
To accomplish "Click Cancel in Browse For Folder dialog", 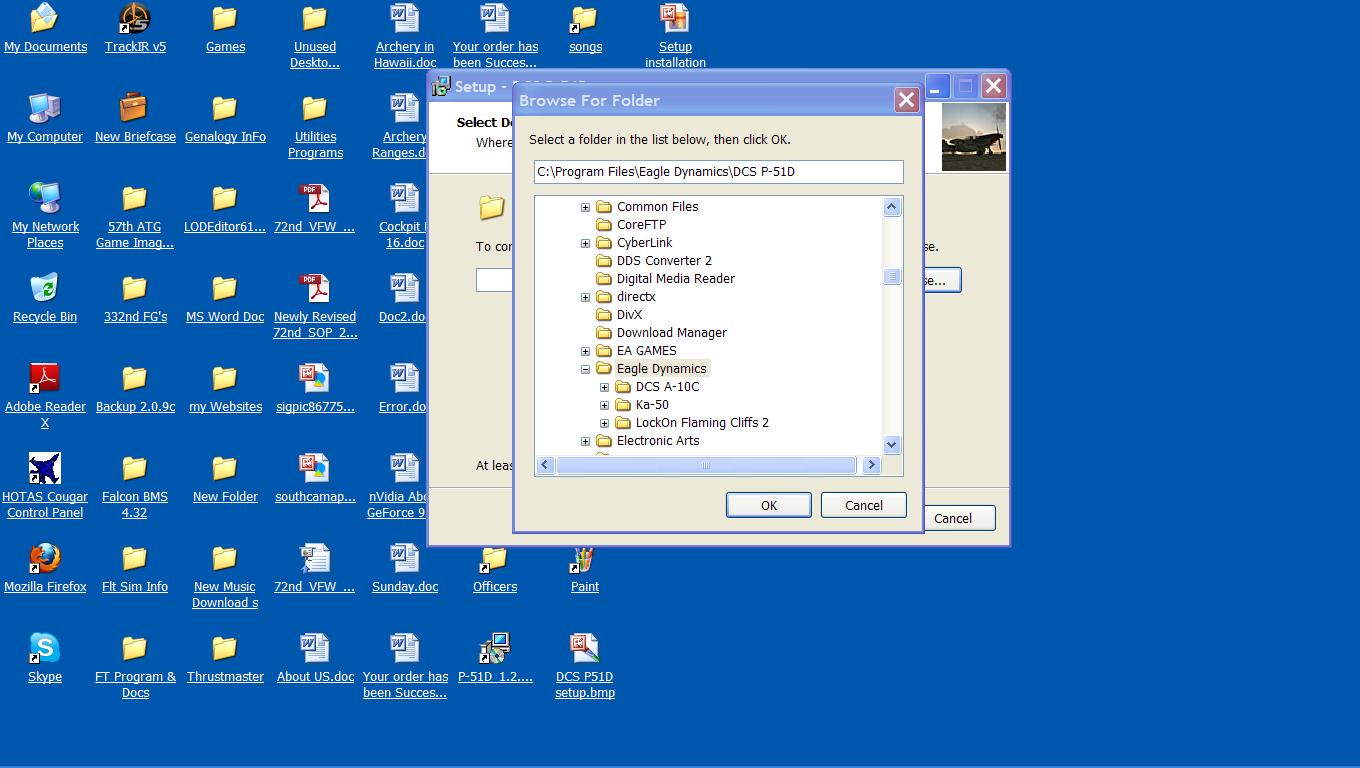I will (863, 505).
